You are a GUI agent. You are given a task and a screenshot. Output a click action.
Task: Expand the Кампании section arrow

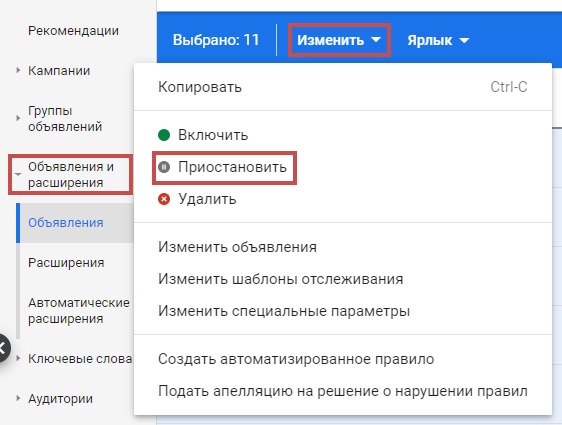point(18,70)
